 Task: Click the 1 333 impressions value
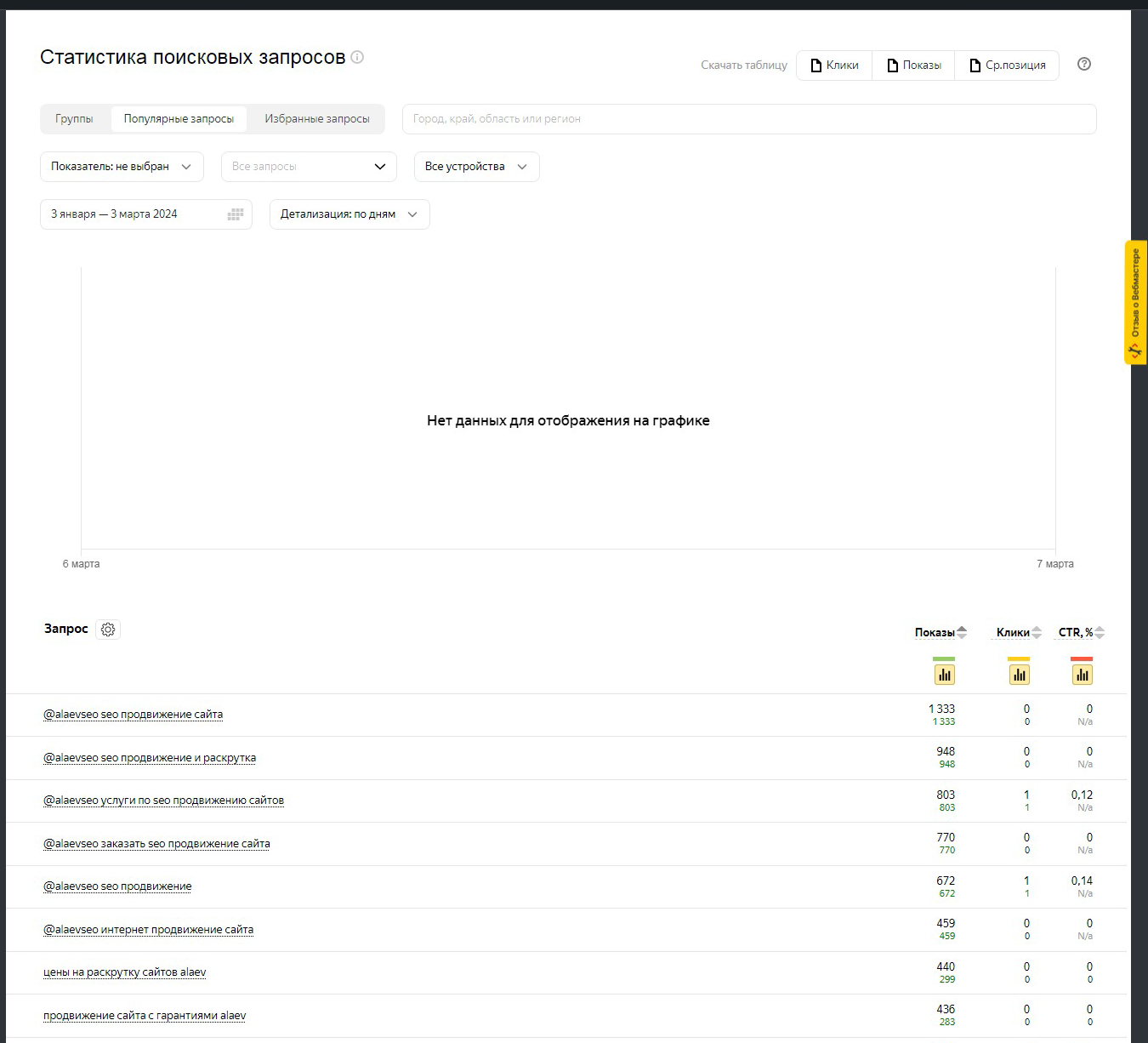(941, 709)
